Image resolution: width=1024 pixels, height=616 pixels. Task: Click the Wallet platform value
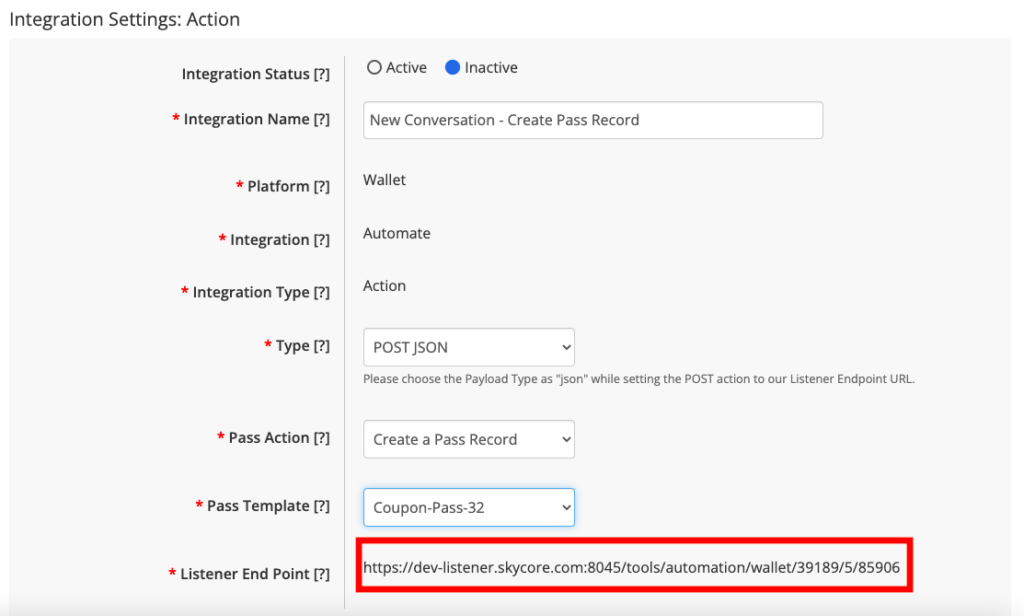[385, 180]
